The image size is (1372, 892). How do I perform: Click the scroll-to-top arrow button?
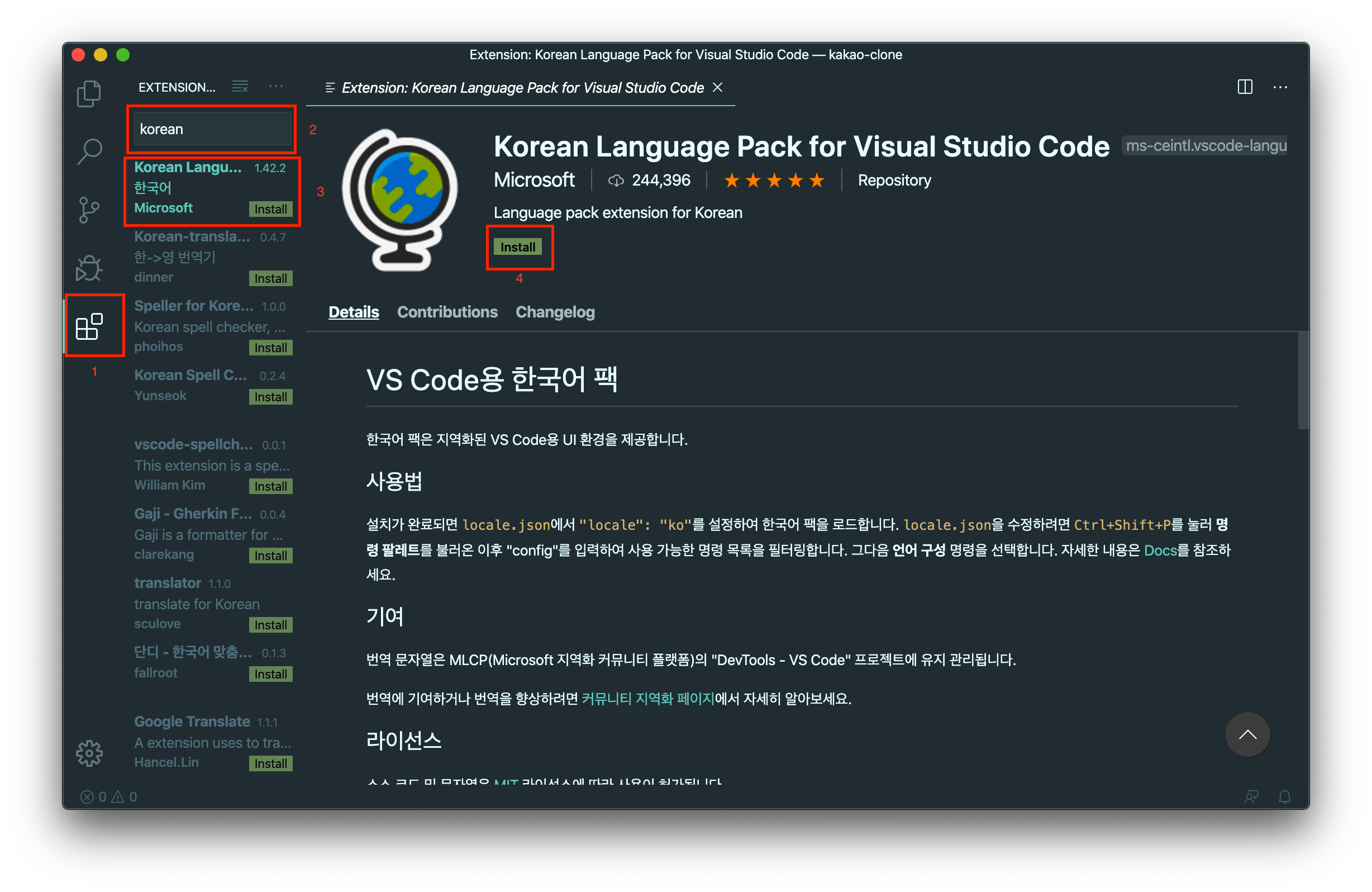[x=1247, y=734]
